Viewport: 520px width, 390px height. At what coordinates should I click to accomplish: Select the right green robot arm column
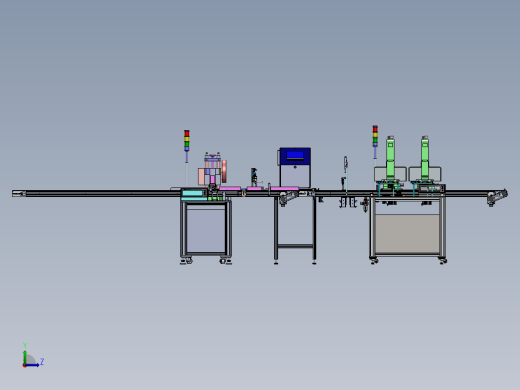point(425,158)
